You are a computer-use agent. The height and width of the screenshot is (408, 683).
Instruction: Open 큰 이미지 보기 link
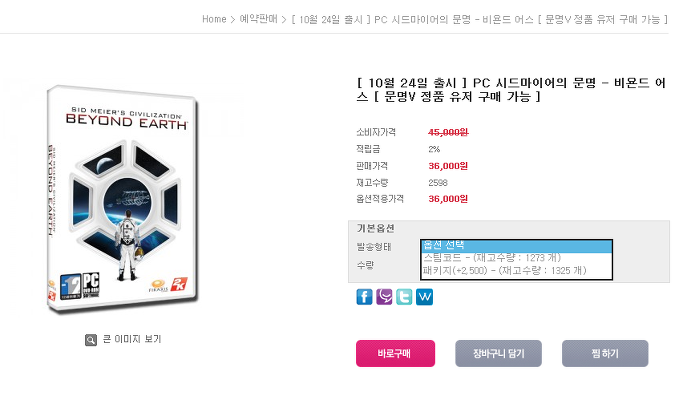click(132, 339)
